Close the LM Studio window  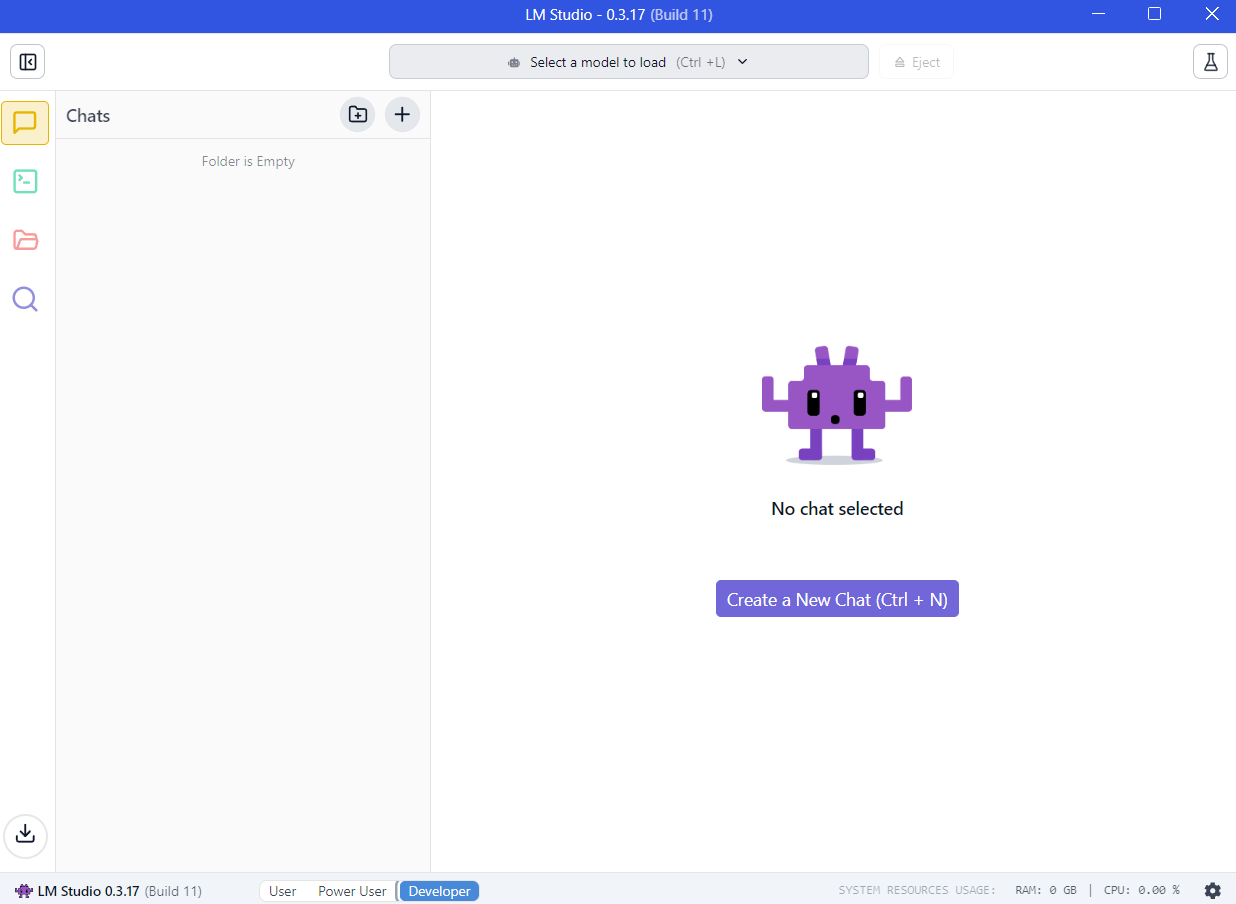1211,14
